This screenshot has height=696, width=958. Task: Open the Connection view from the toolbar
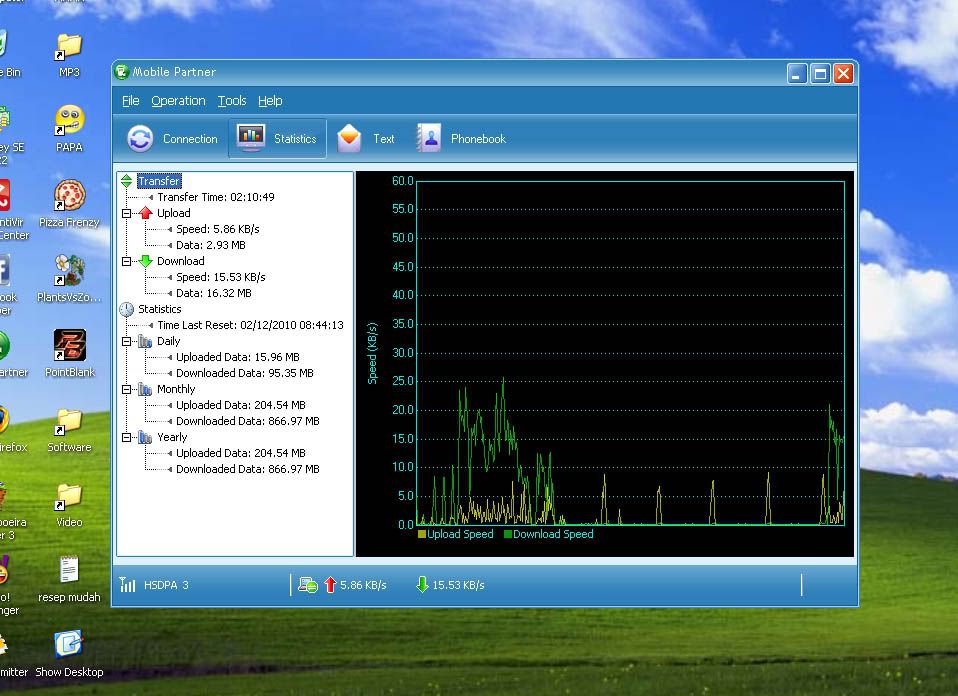[172, 139]
